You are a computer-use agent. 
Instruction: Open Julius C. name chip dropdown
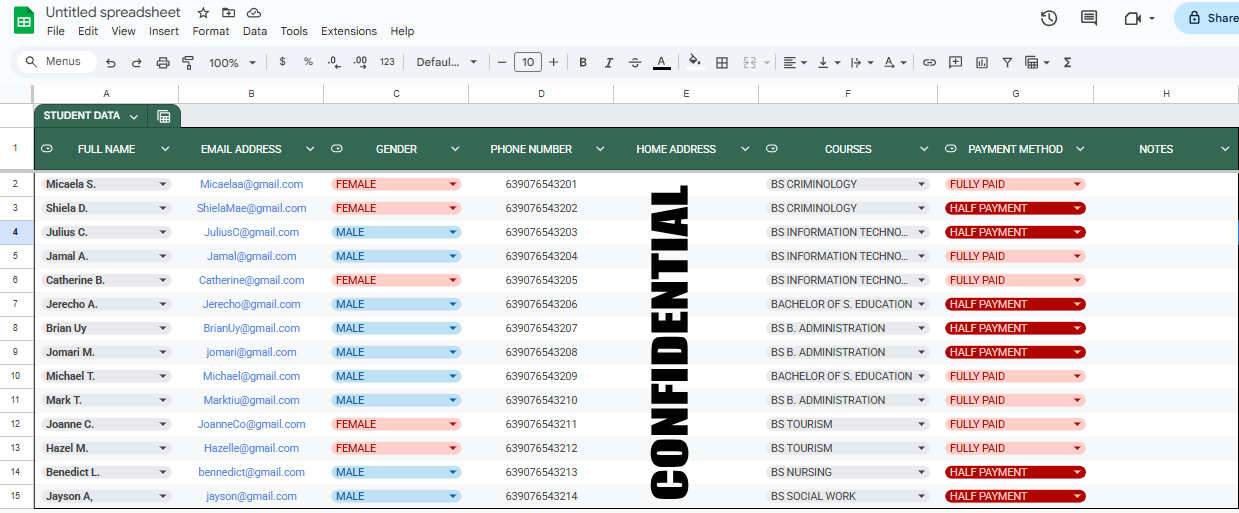click(163, 232)
